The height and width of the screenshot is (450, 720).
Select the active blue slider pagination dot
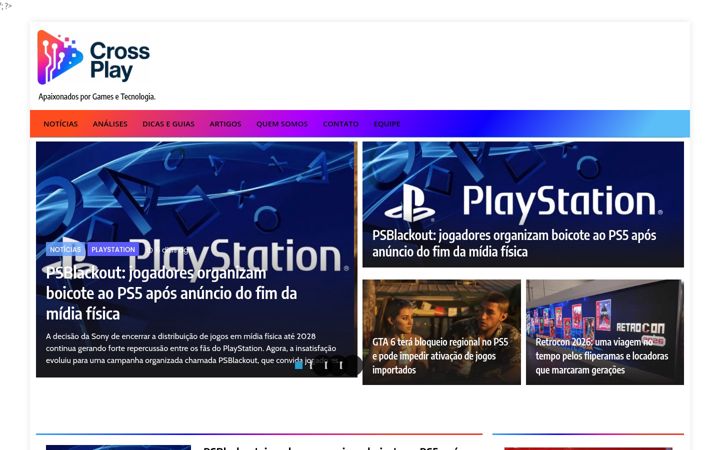click(298, 365)
